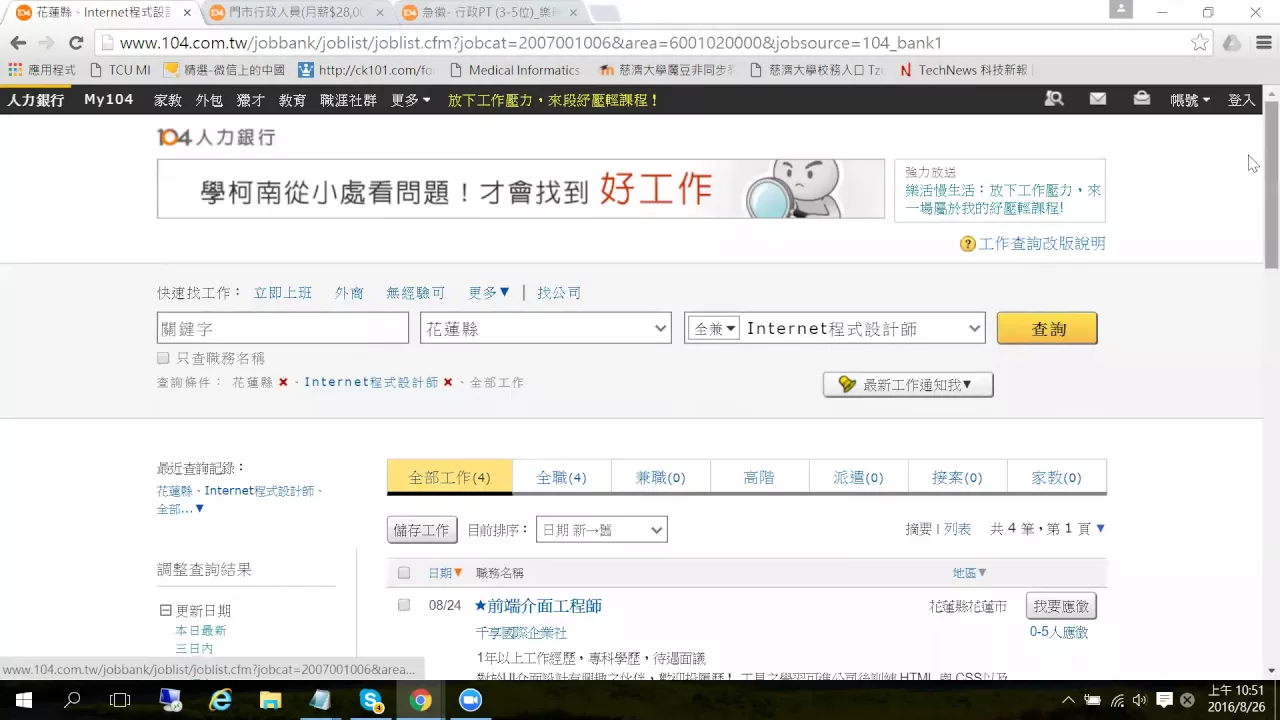Screen dimensions: 1280x720
Task: Open the Medical Informatics bookmark
Action: point(515,70)
